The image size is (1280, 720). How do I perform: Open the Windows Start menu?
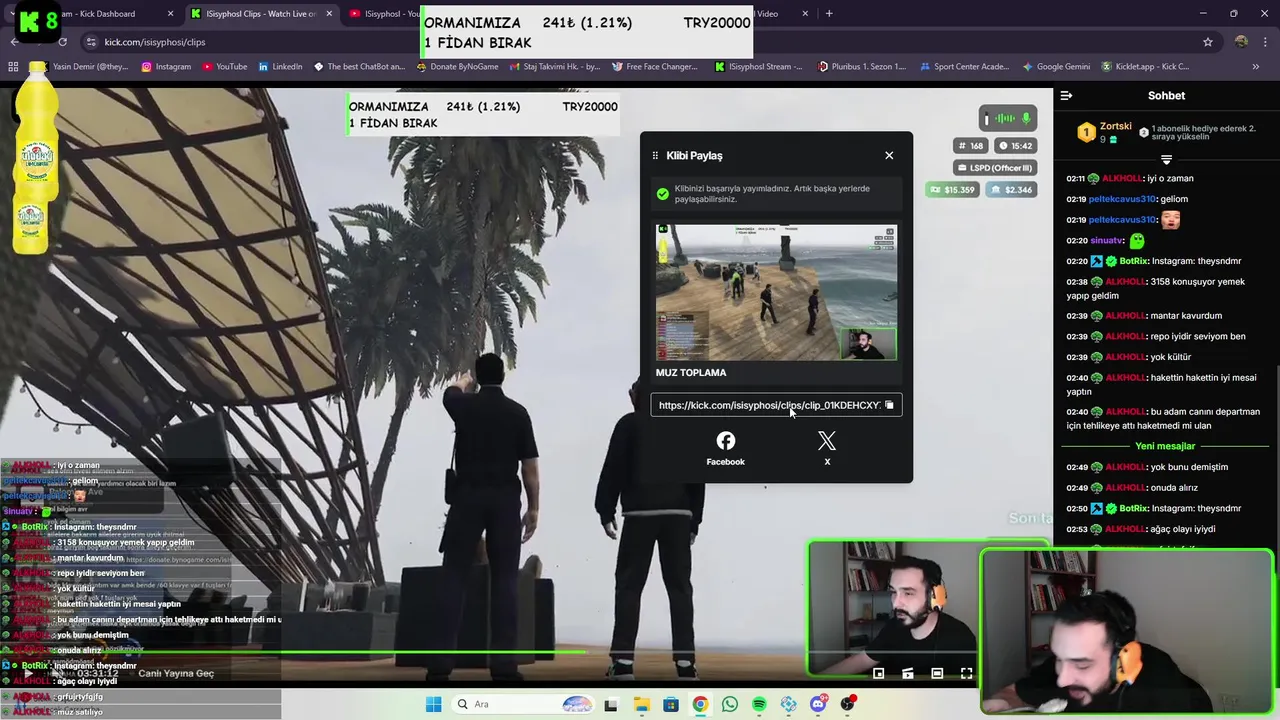coord(433,704)
